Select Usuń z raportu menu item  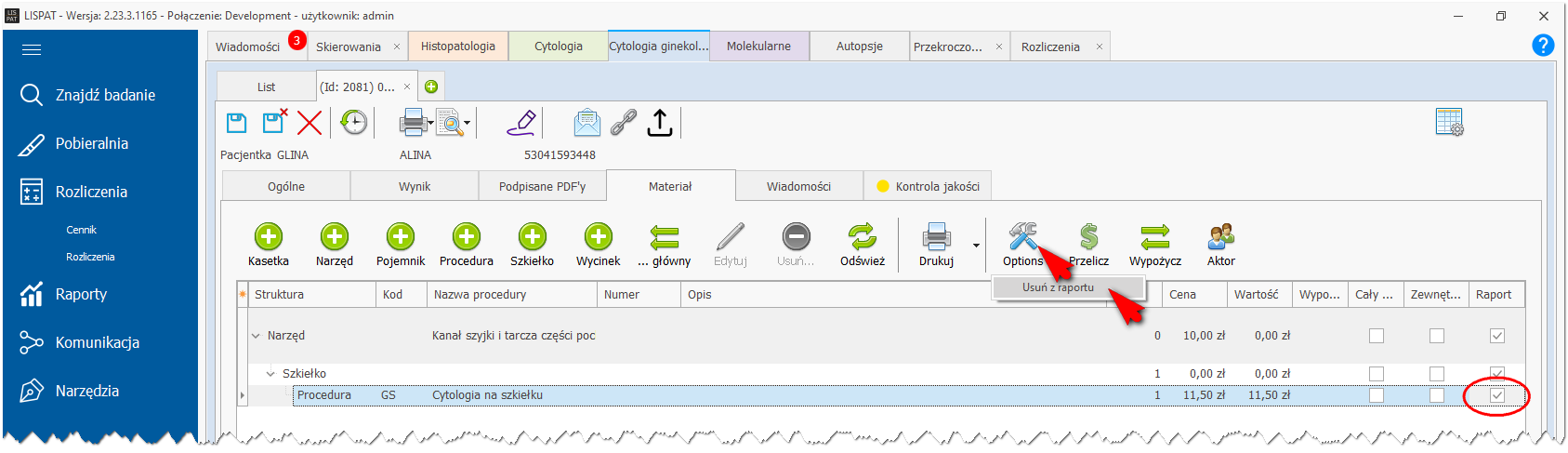click(1058, 288)
